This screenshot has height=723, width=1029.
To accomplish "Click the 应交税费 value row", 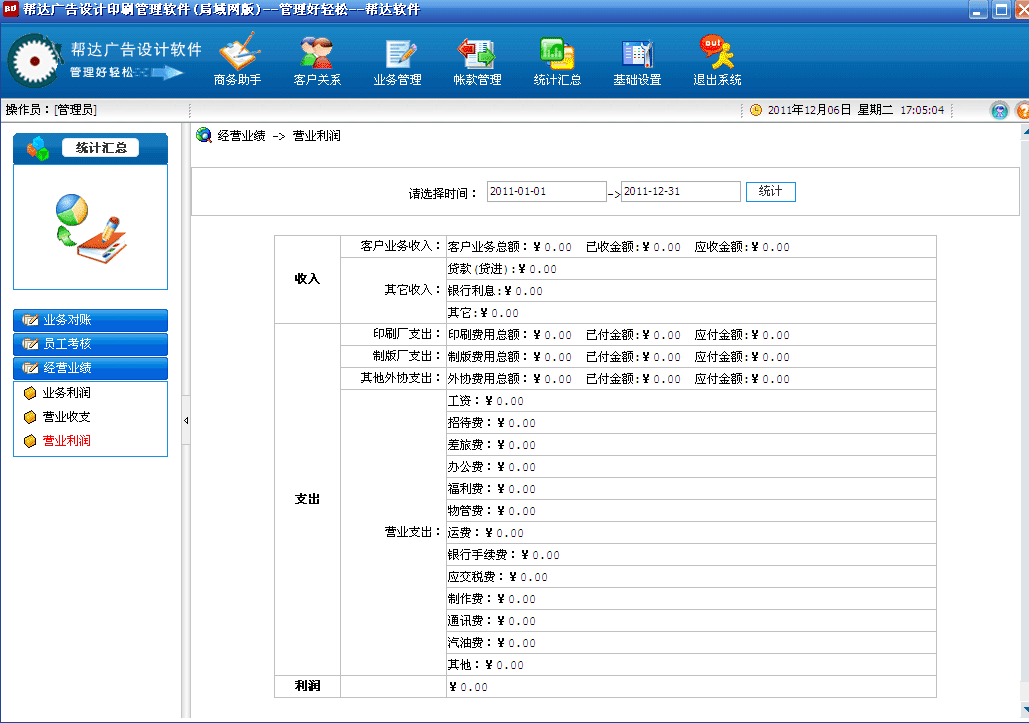I will coord(691,577).
